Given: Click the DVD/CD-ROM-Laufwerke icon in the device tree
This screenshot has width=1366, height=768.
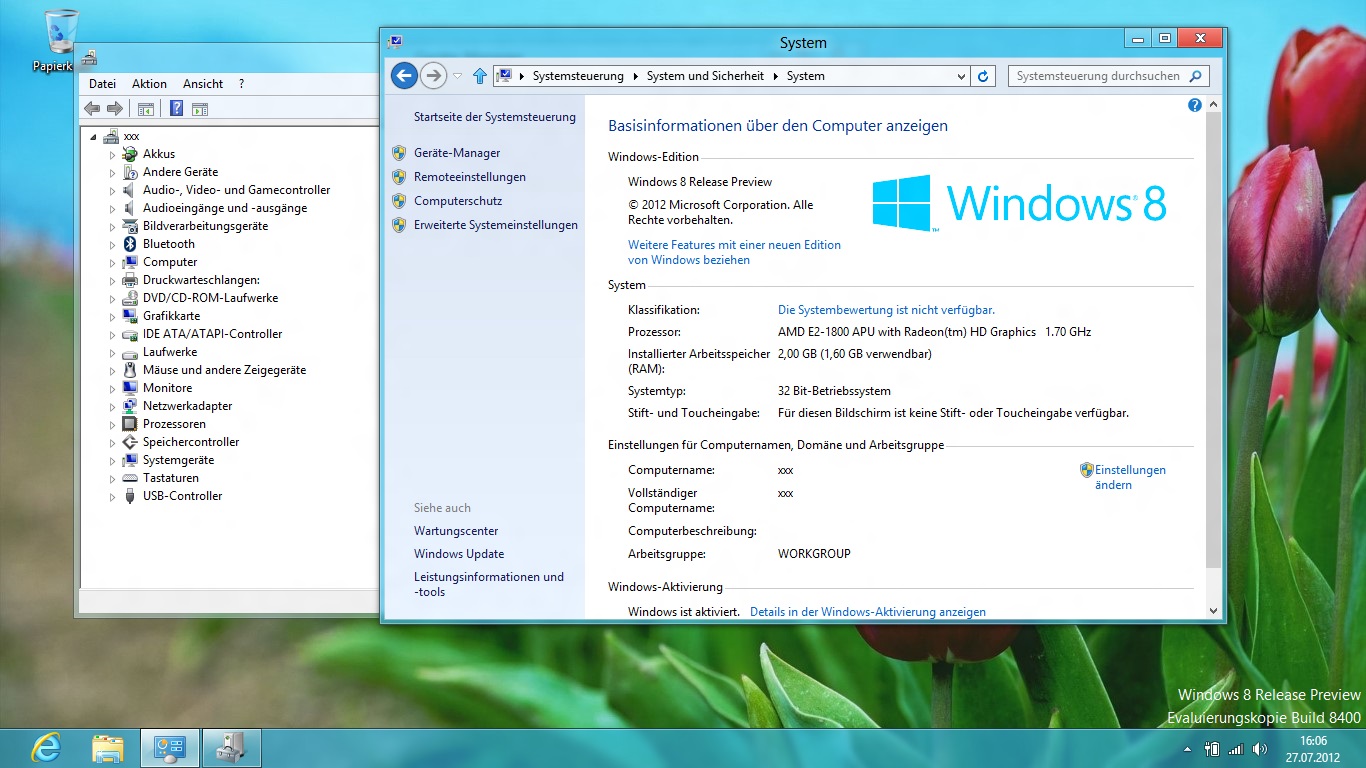Looking at the screenshot, I should 130,298.
